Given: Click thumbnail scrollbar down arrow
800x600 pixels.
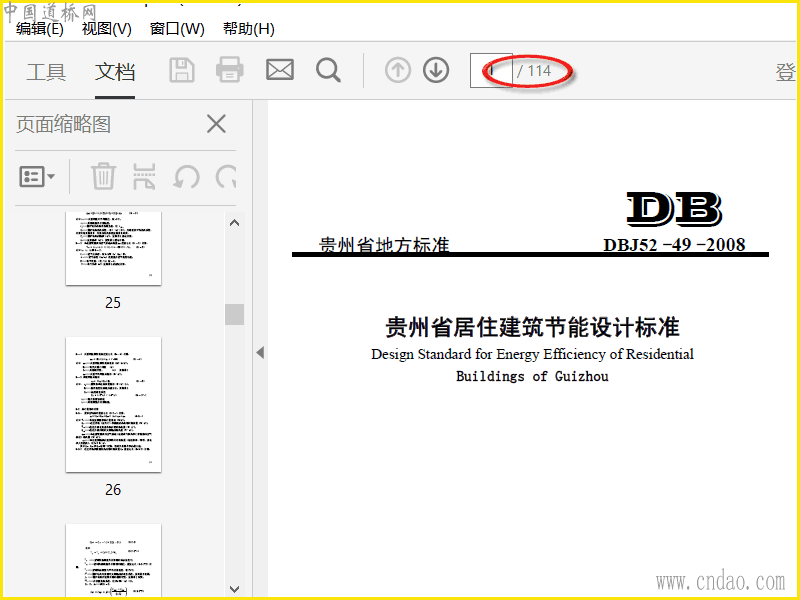Looking at the screenshot, I should coord(235,589).
